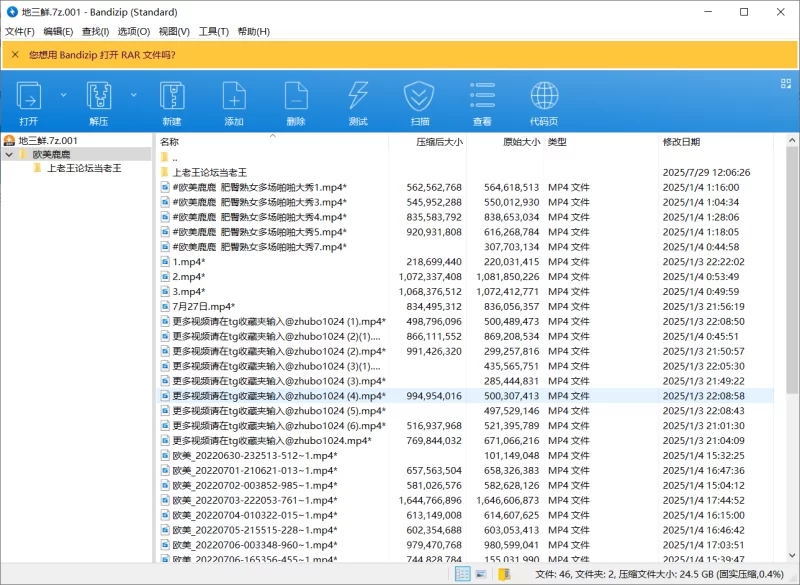
Task: Click the 打开 (Open) toolbar icon
Action: pos(29,95)
